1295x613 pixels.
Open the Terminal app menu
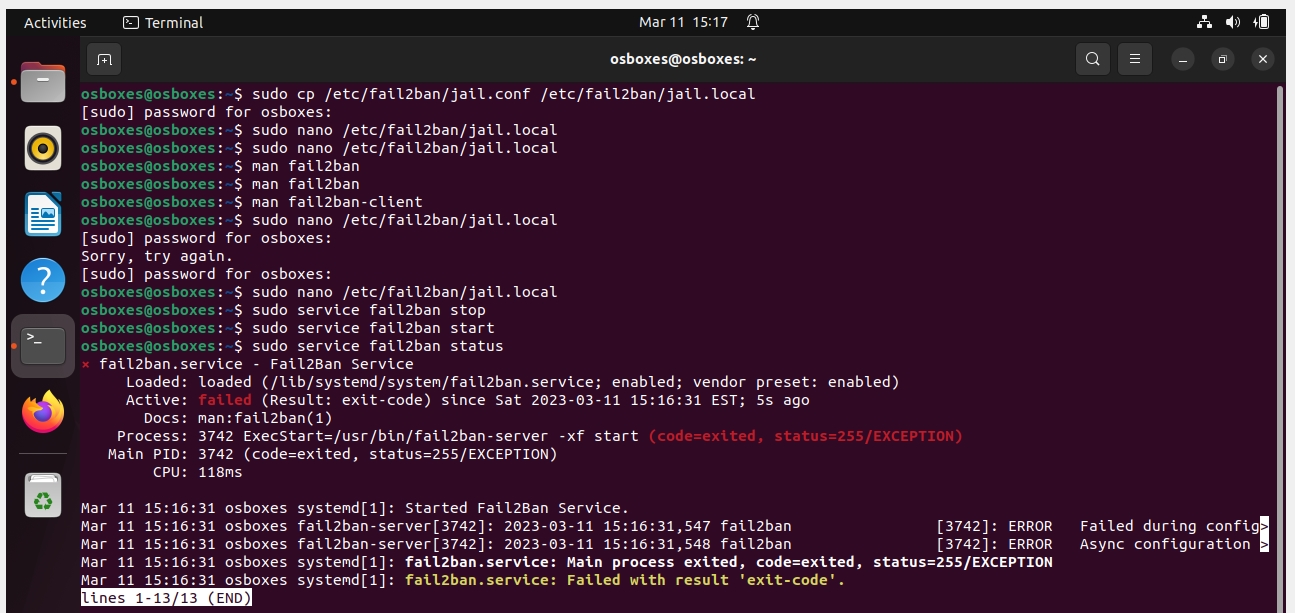point(163,22)
